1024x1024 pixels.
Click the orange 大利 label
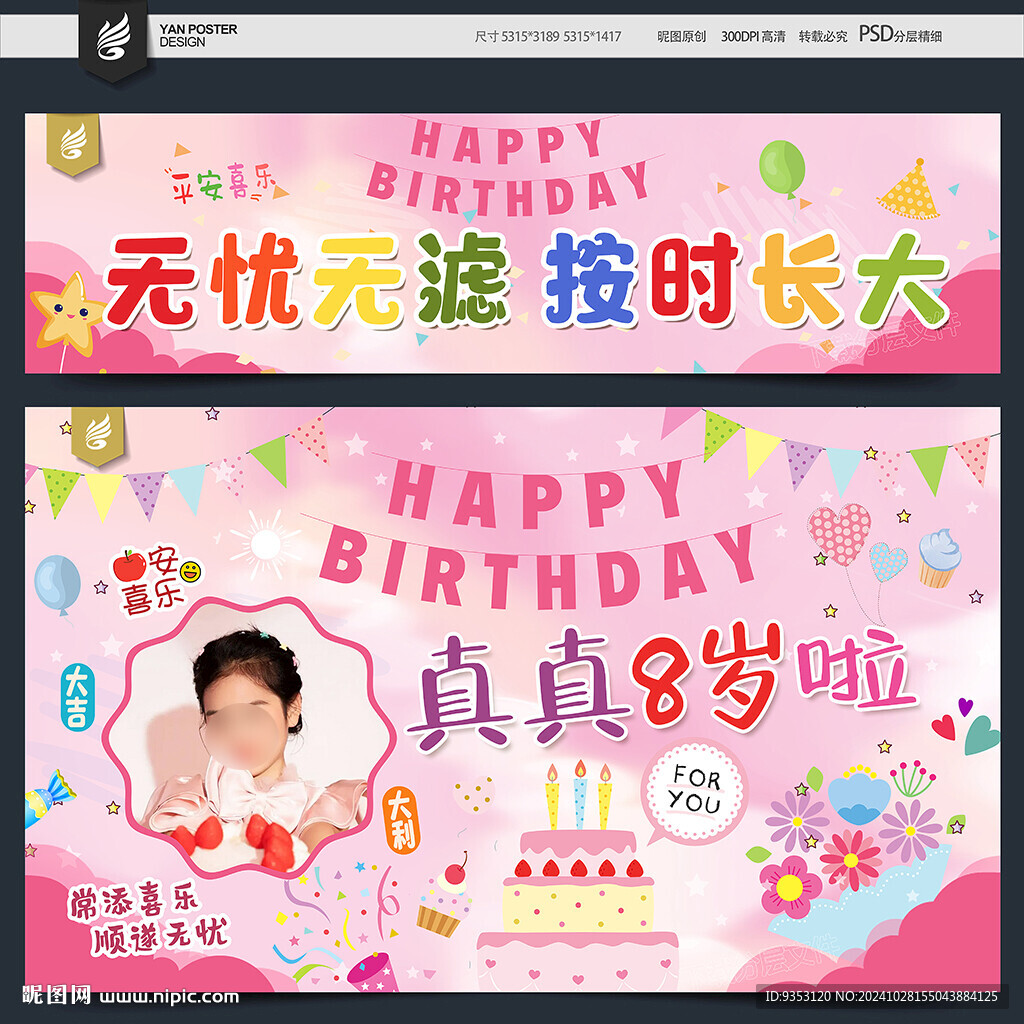400,820
